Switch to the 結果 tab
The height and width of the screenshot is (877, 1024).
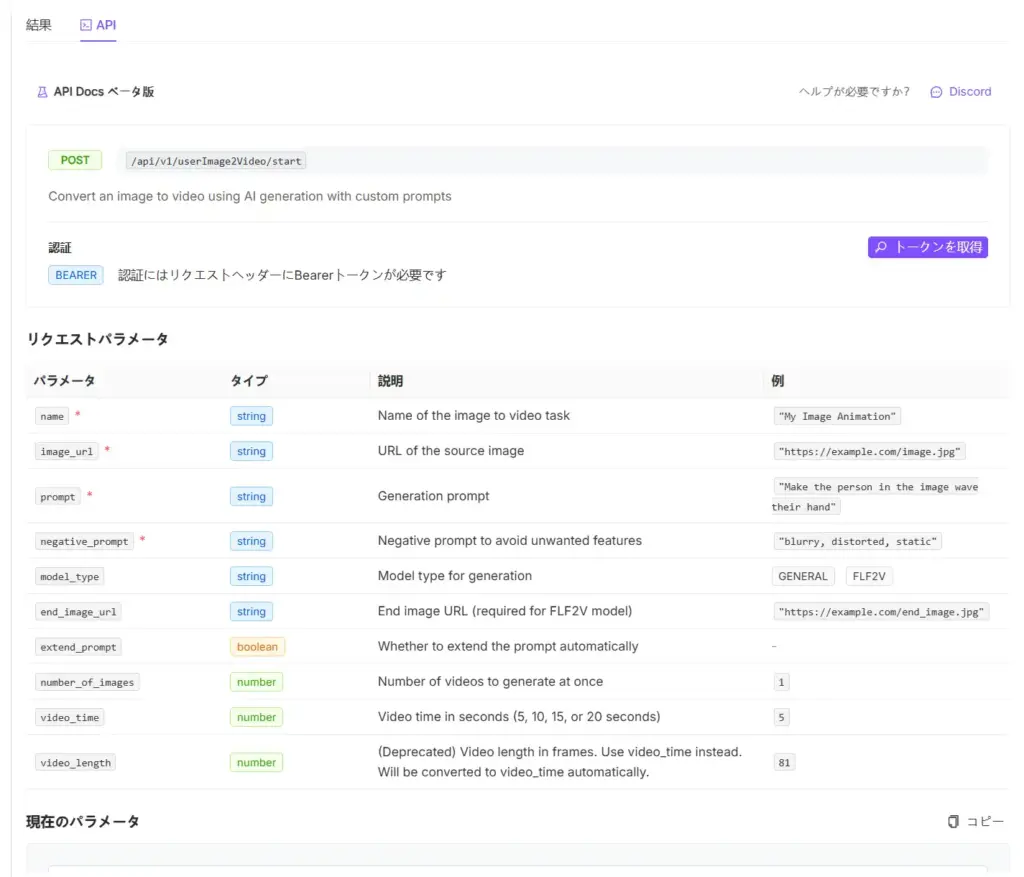(x=39, y=25)
